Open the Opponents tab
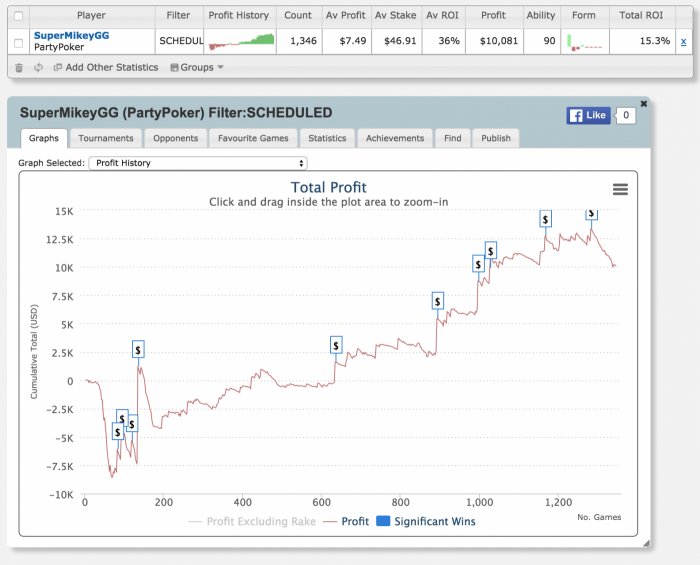700x565 pixels. [175, 138]
